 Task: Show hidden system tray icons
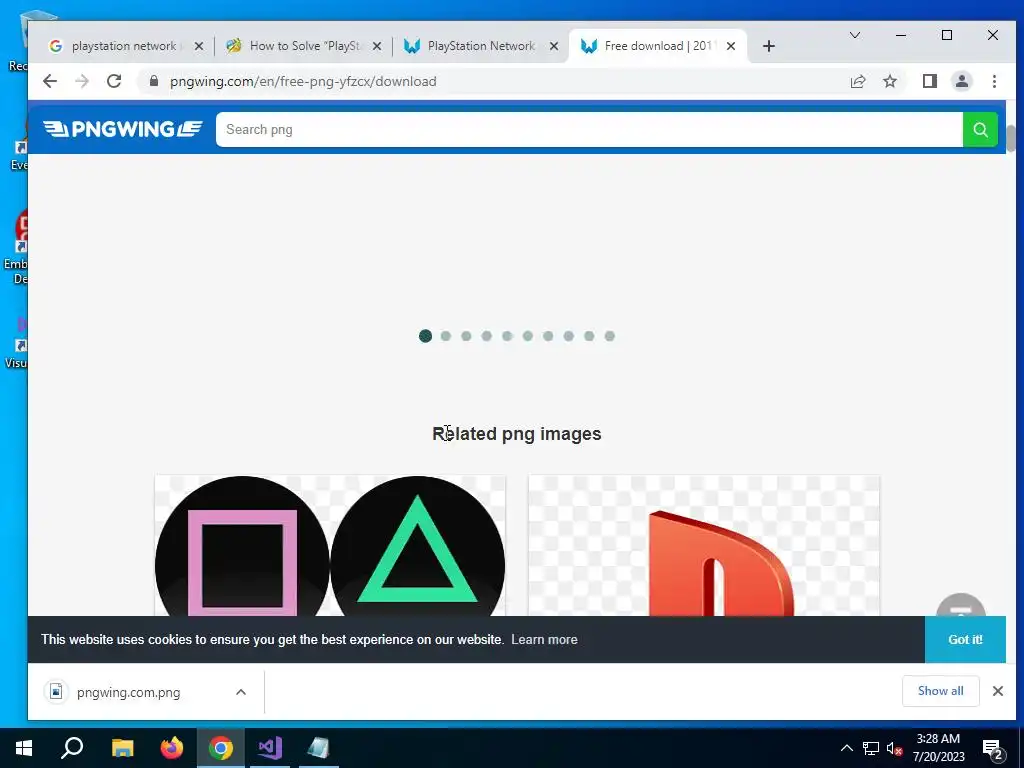coord(846,748)
